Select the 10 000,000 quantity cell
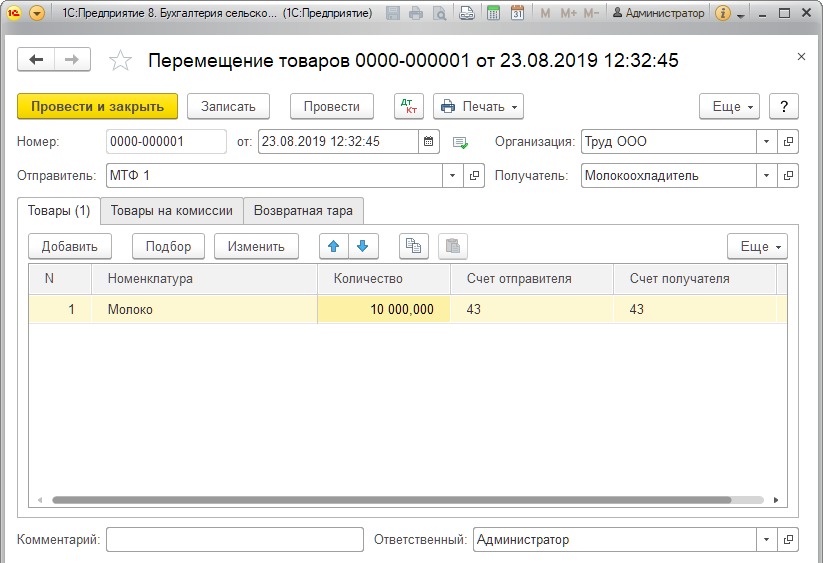Screen dimensions: 823x563 tap(384, 310)
